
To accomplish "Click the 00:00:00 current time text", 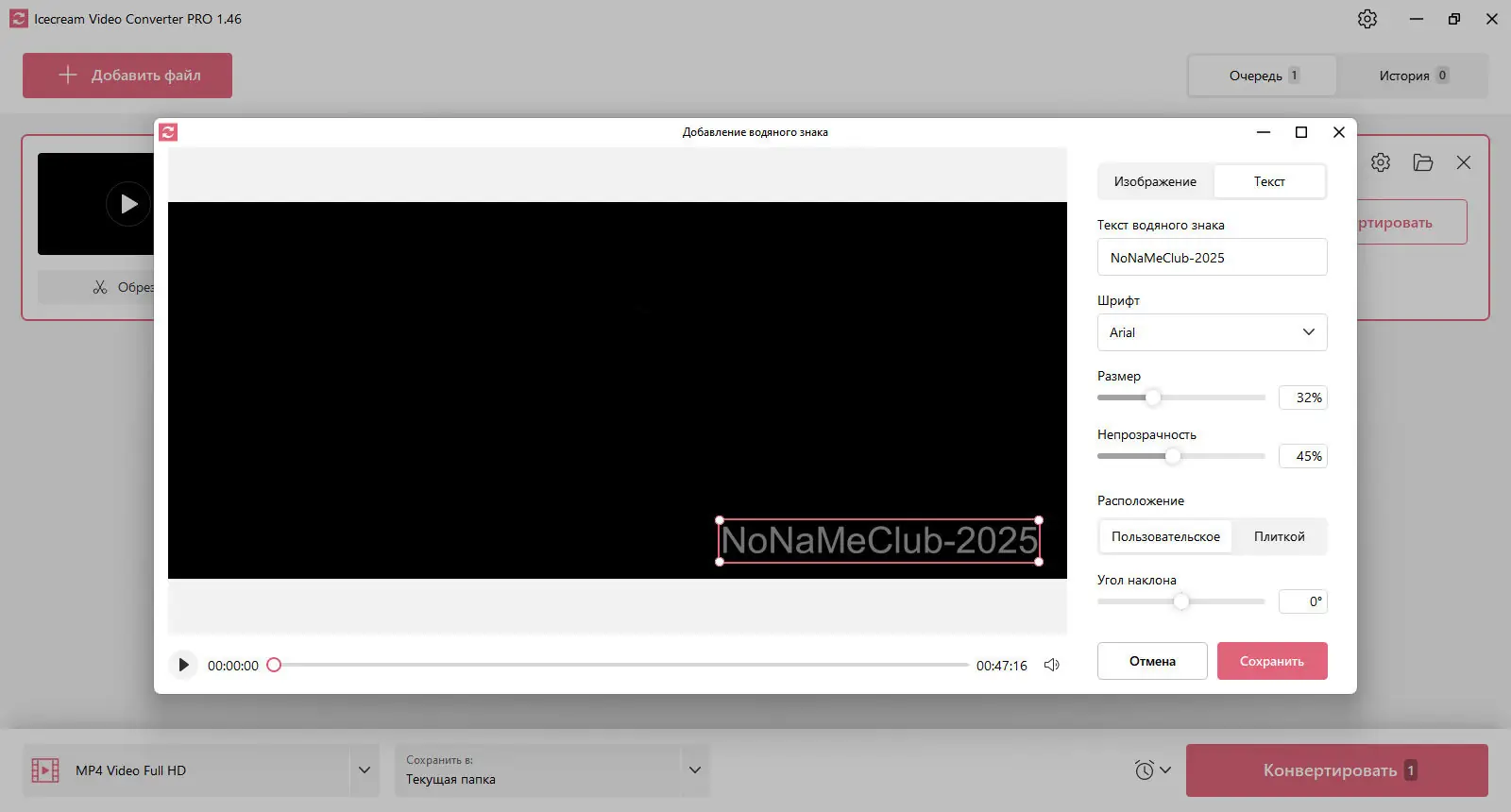I will coord(233,666).
